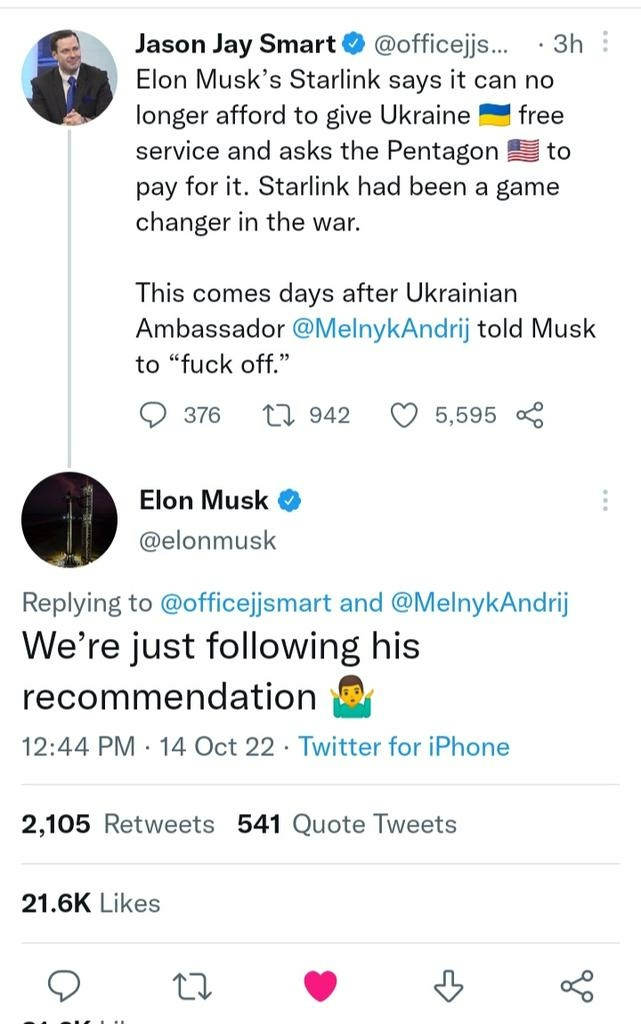Reply to Elon Musk's tweet

pos(64,986)
